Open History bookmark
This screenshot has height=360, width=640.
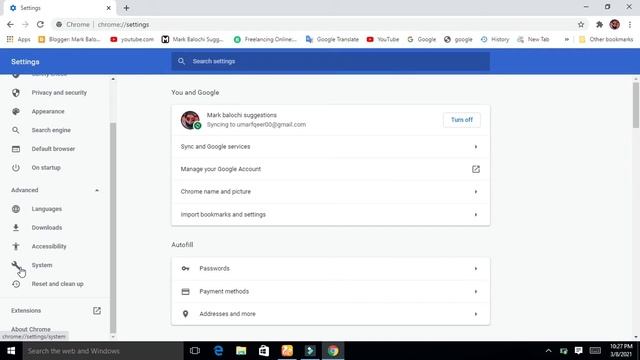pyautogui.click(x=495, y=39)
